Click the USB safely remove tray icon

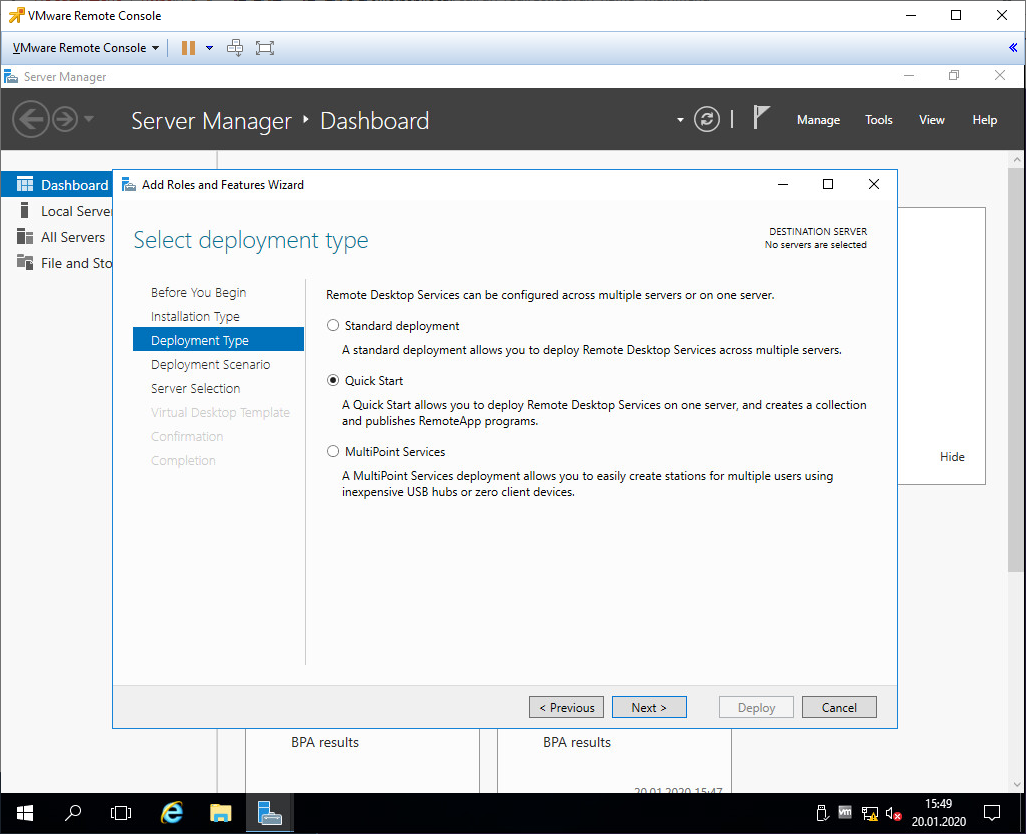823,813
